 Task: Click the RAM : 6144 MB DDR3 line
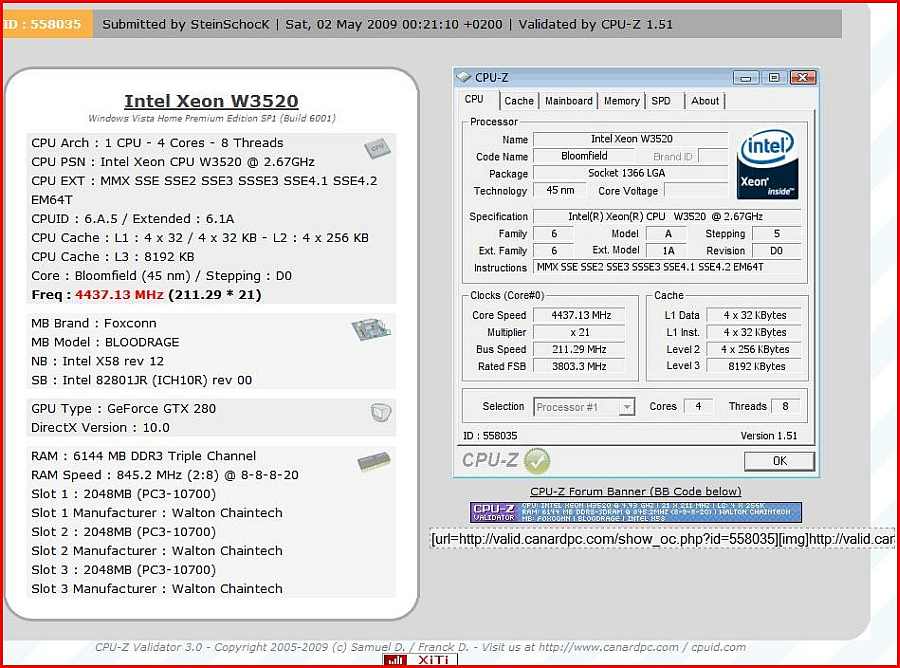point(143,456)
